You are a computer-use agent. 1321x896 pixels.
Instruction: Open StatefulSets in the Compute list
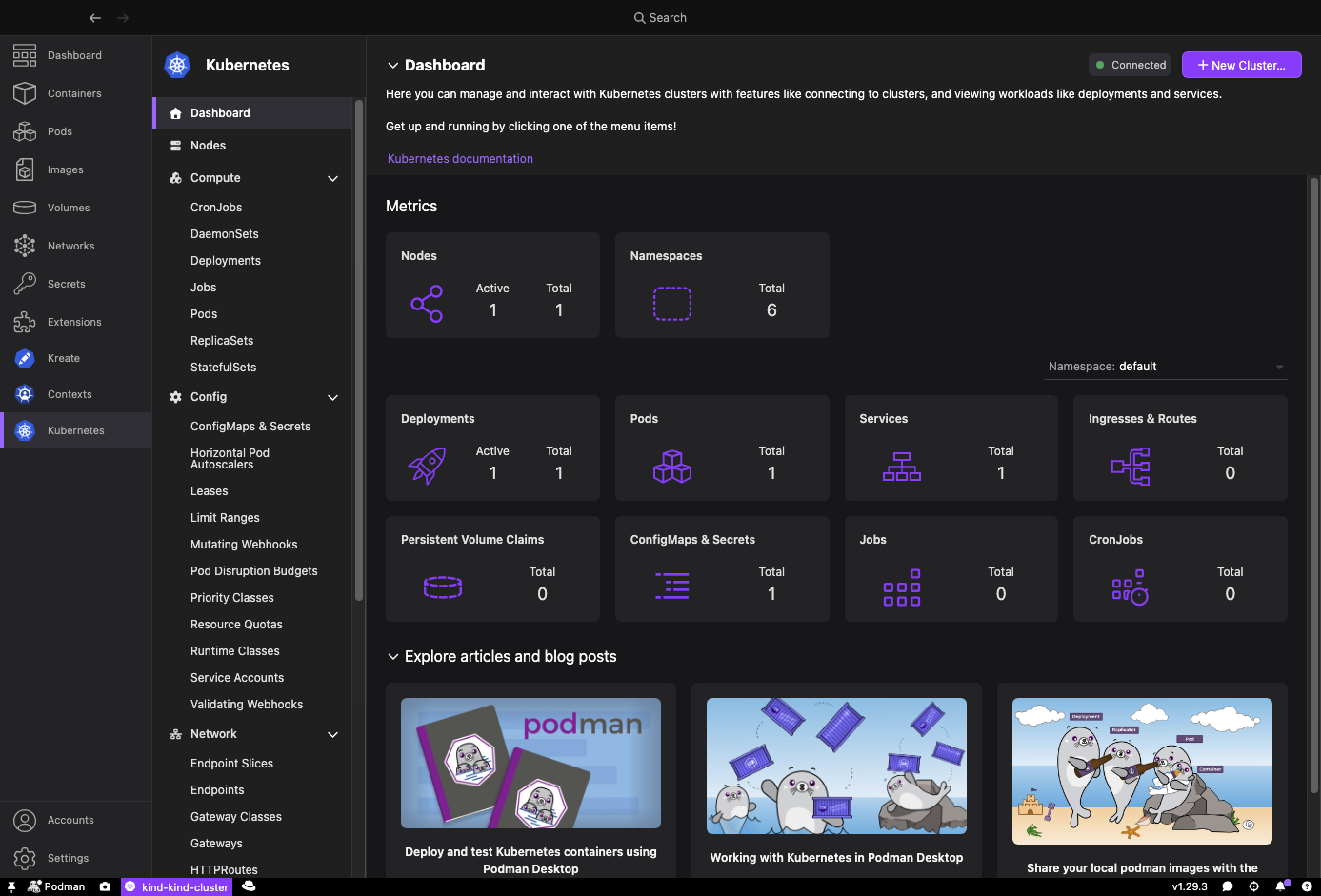pyautogui.click(x=224, y=368)
